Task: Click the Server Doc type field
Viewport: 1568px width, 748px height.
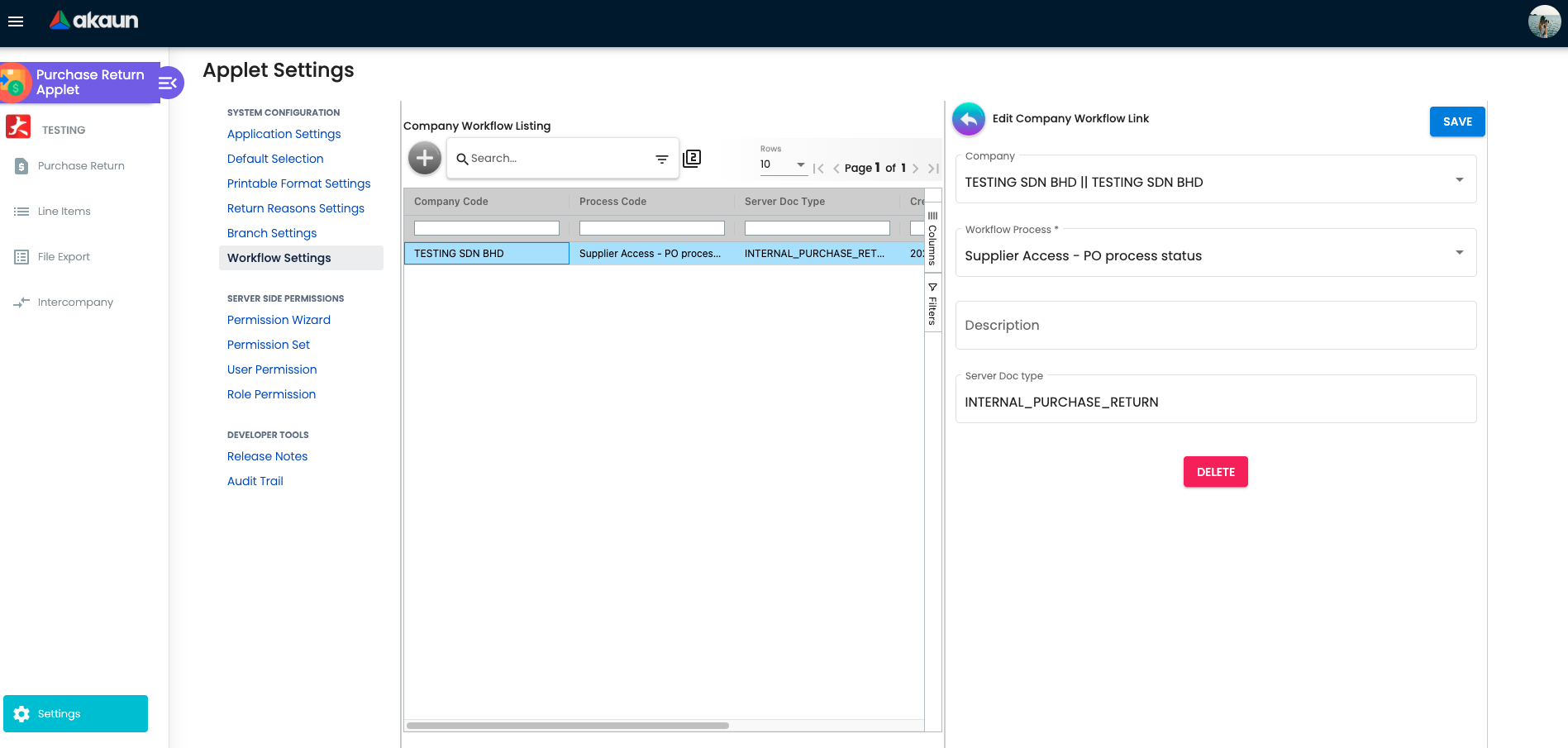Action: (1216, 399)
